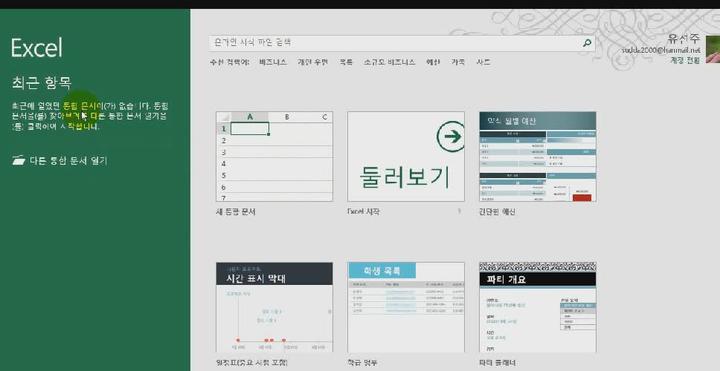Screen dimensions: 720x371
Task: Click the user name 유서주
Action: coord(683,39)
